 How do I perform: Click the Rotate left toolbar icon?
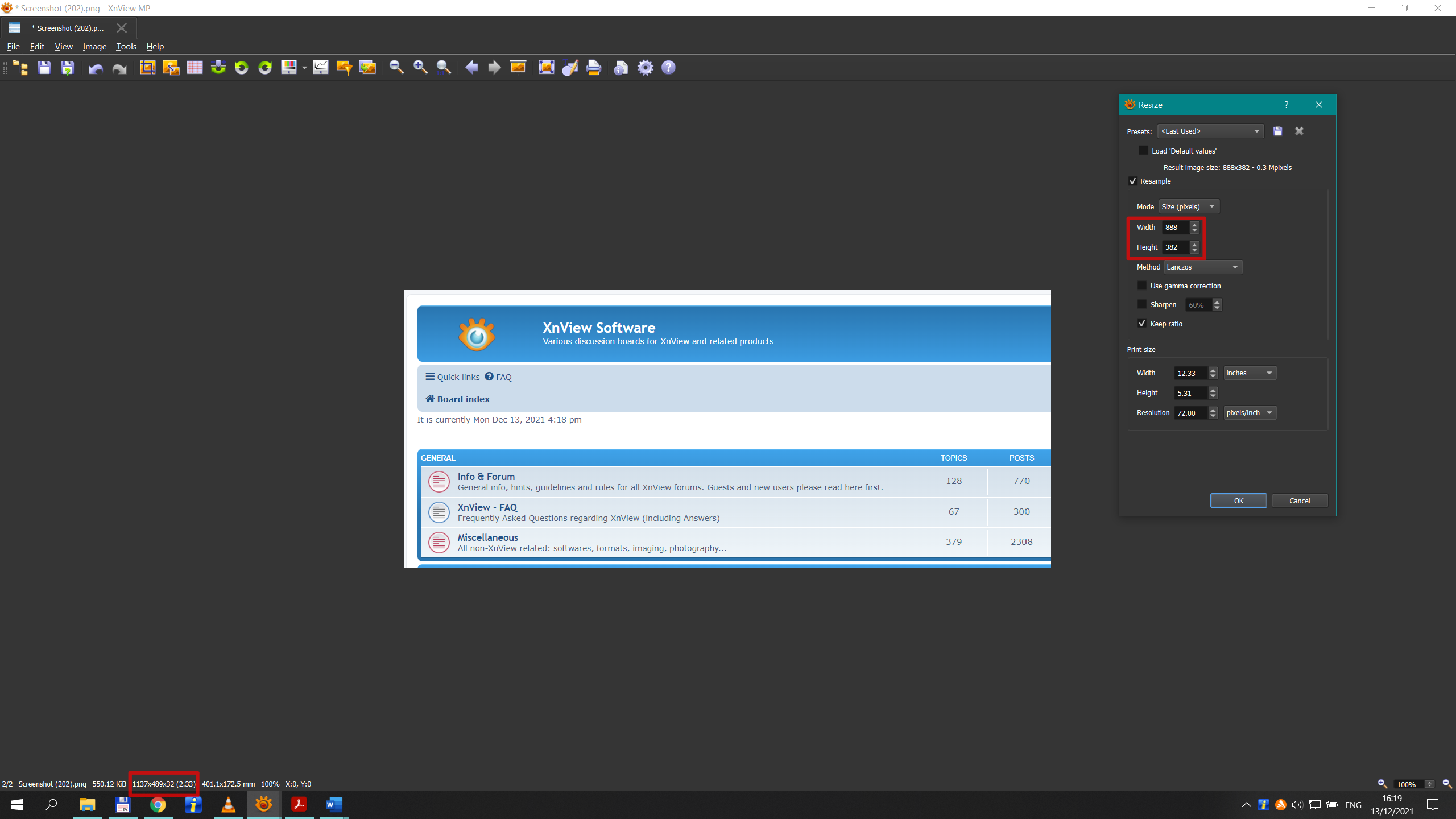[x=242, y=68]
